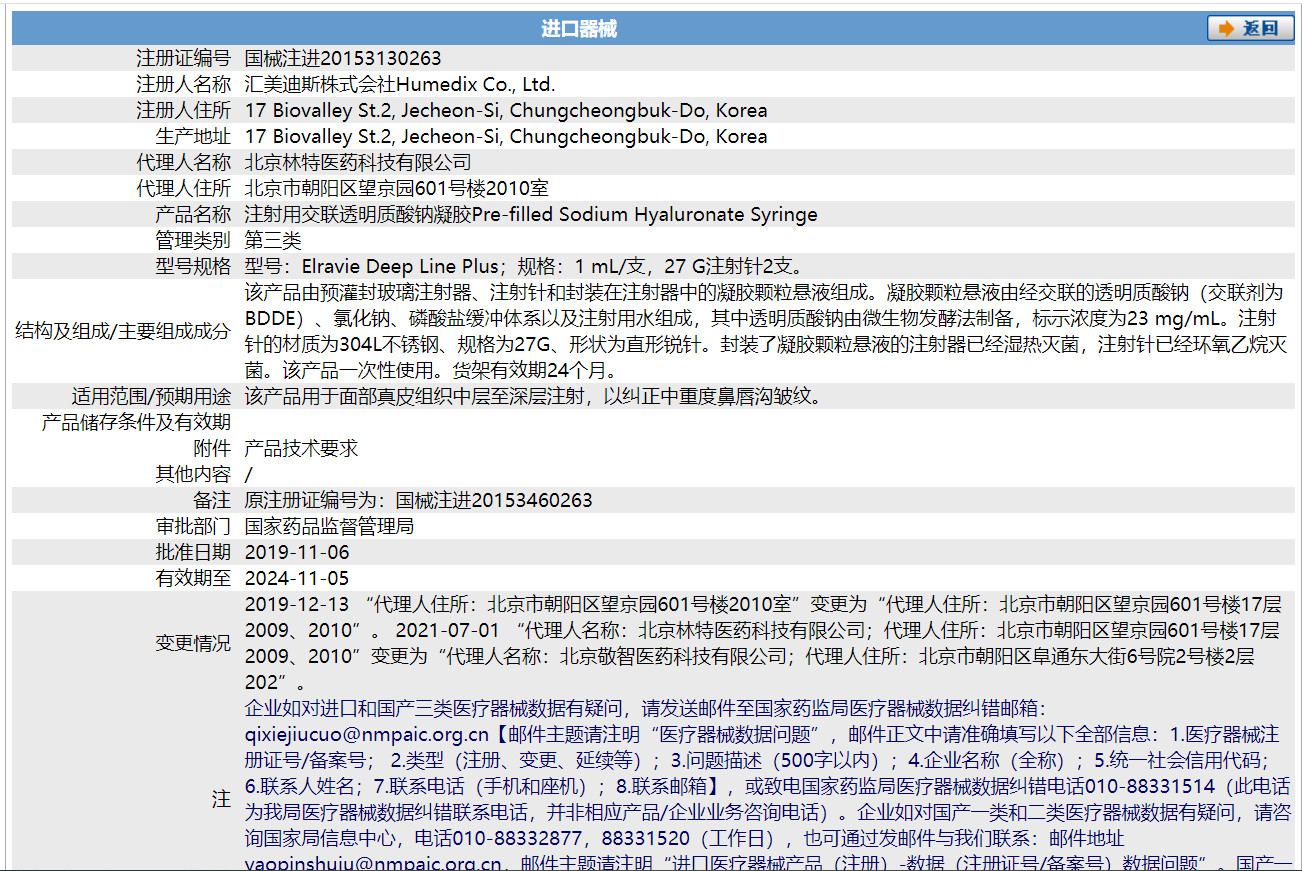Click the 备注 label

point(212,500)
